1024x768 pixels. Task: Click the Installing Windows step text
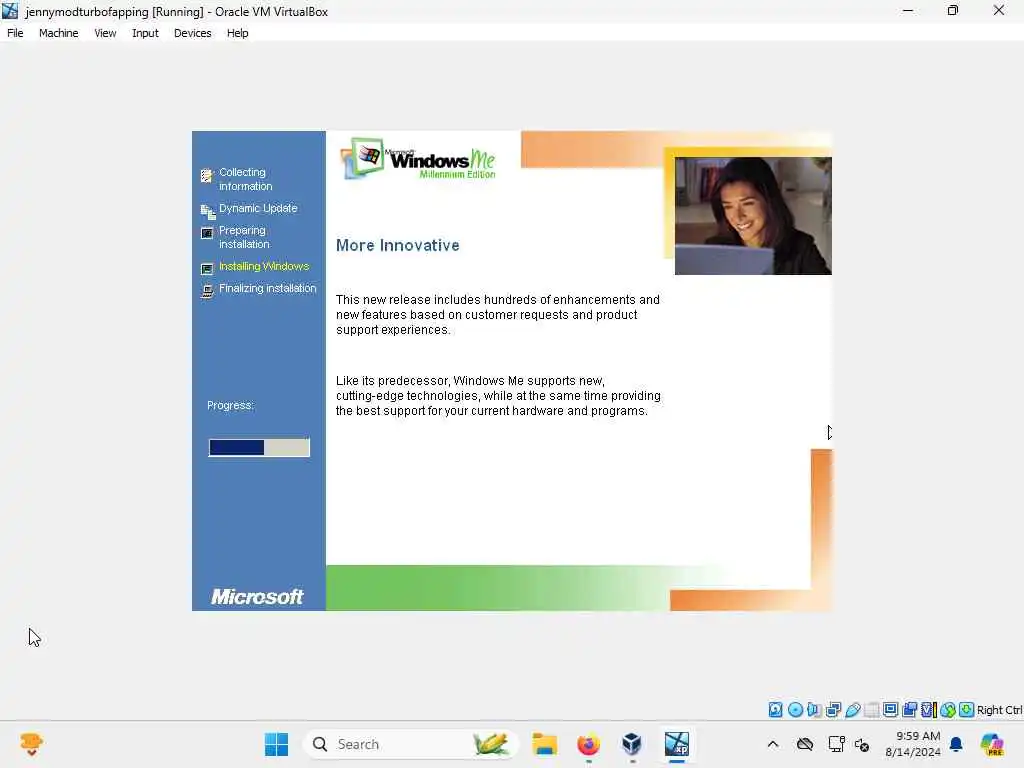pos(264,266)
